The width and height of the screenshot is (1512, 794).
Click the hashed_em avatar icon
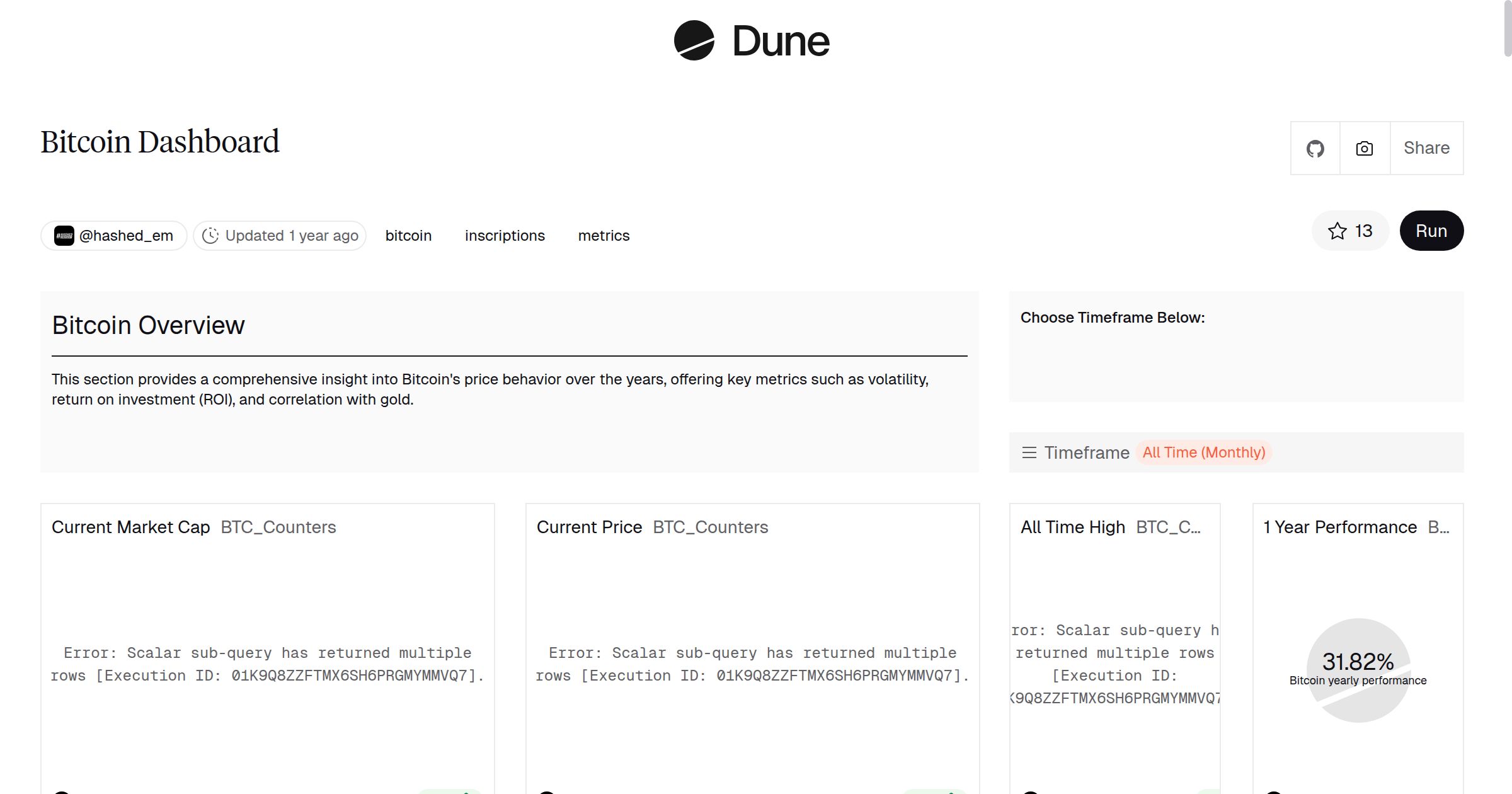[64, 236]
